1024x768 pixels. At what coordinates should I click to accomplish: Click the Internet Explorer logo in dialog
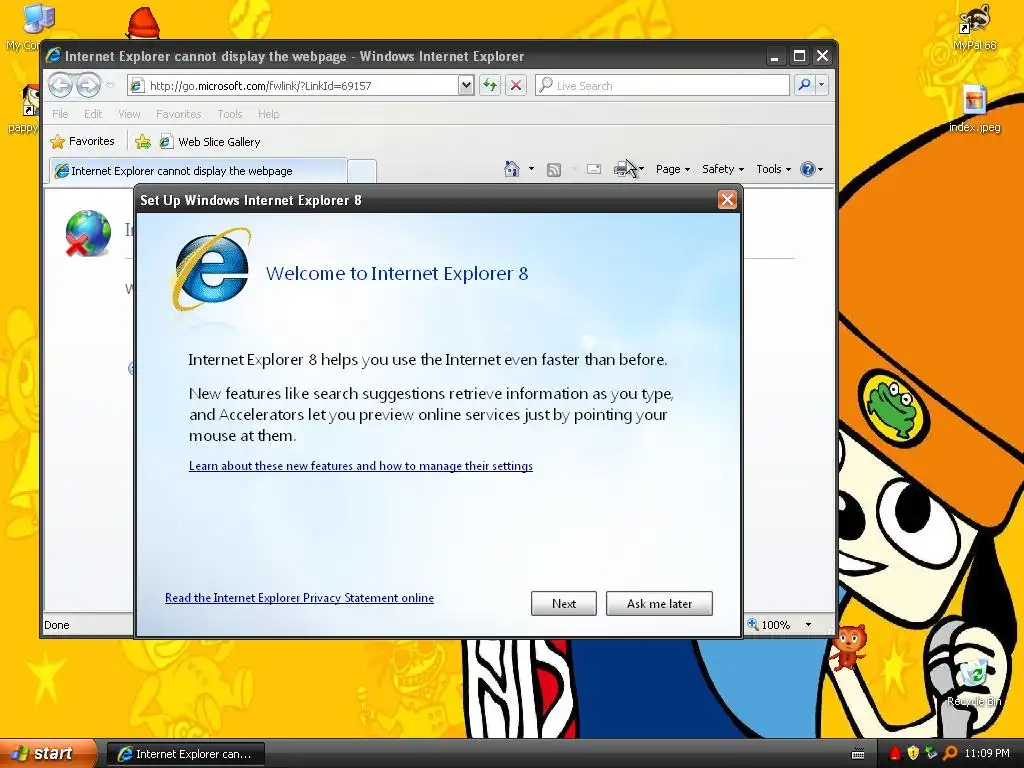[212, 269]
